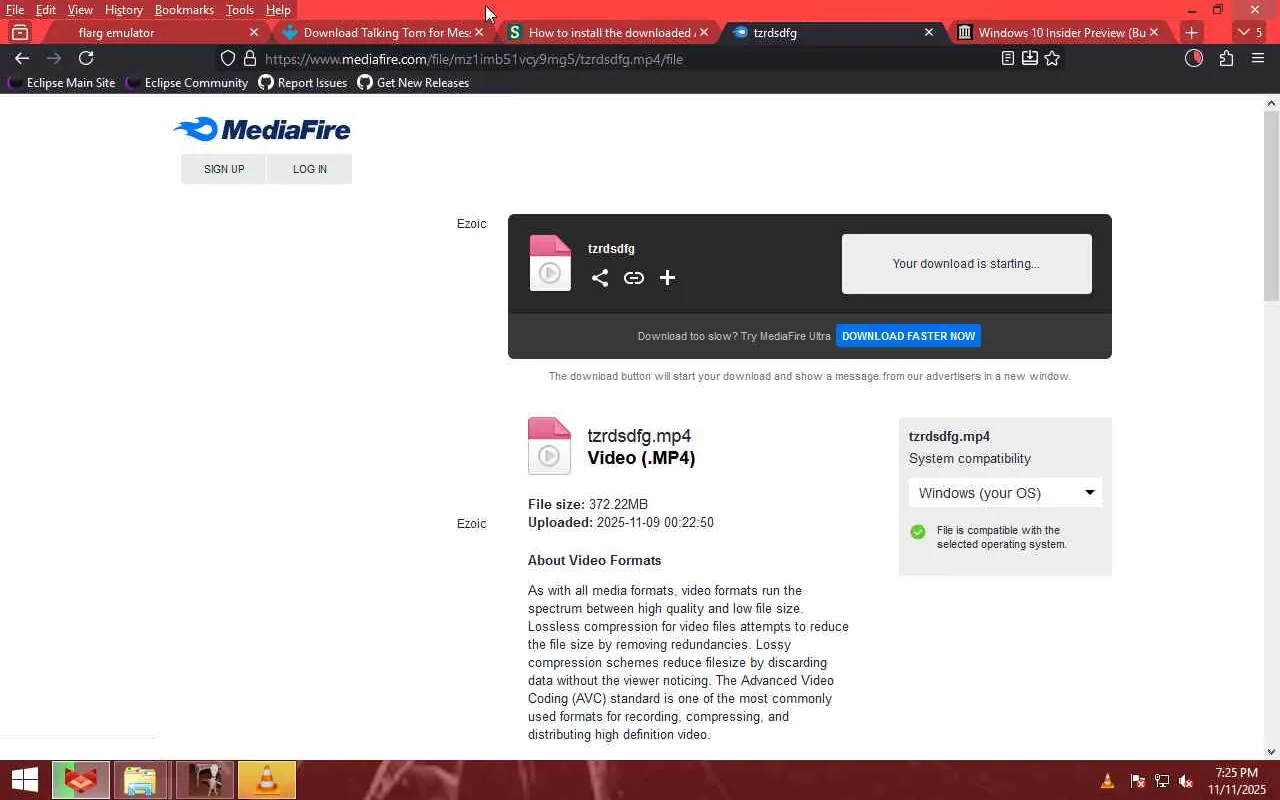Image resolution: width=1280 pixels, height=800 pixels.
Task: Click the taskbar clock showing 7:25 PM
Action: click(x=1236, y=781)
